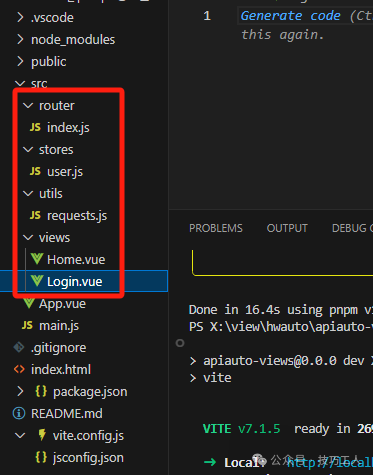Click the Generate code hint link

pyautogui.click(x=291, y=15)
